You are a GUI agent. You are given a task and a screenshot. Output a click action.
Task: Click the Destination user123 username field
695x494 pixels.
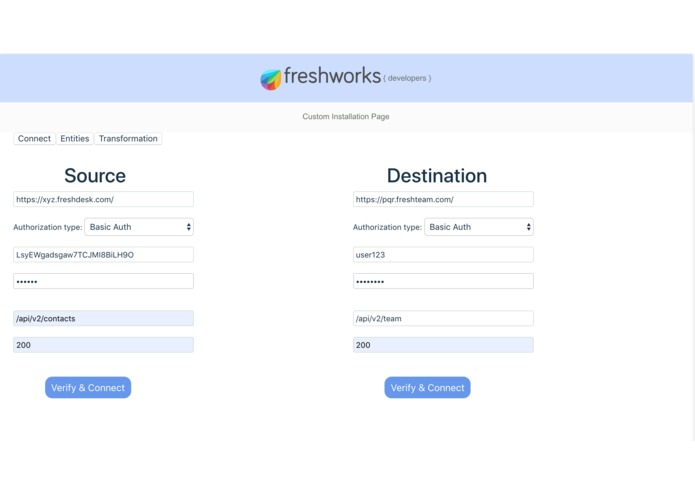click(x=443, y=255)
